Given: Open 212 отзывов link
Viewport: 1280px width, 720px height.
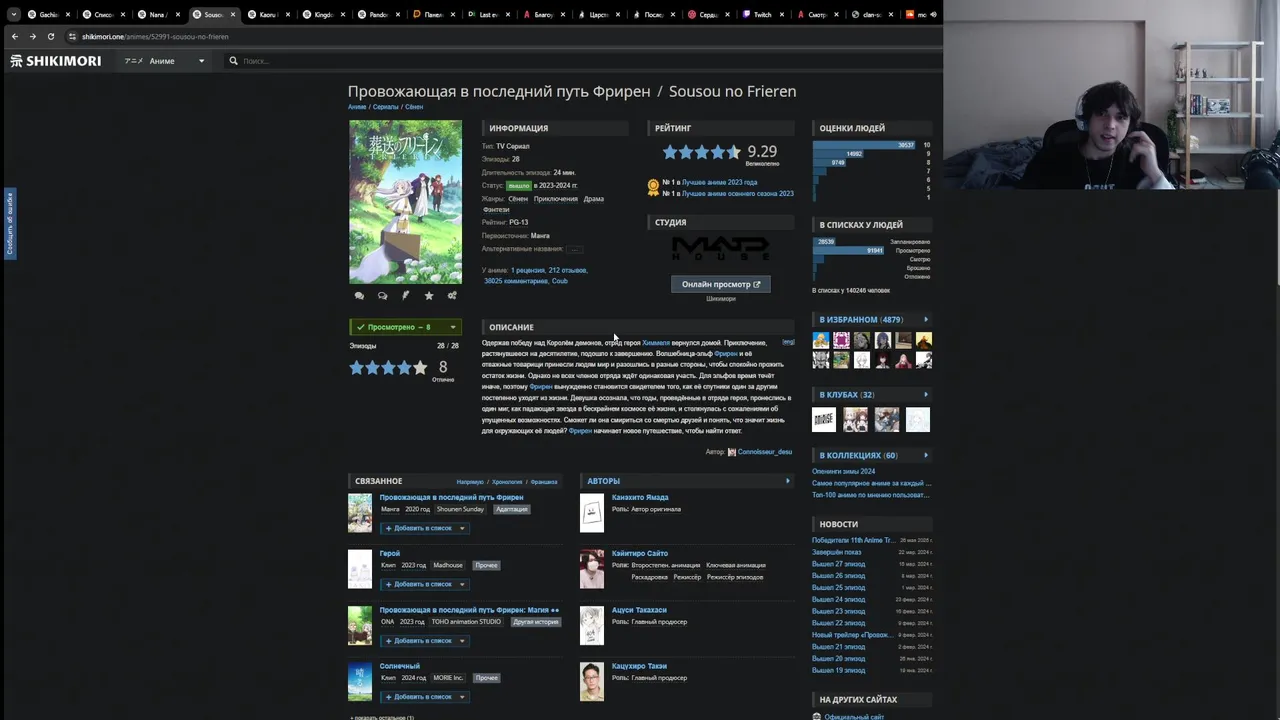Looking at the screenshot, I should (567, 270).
